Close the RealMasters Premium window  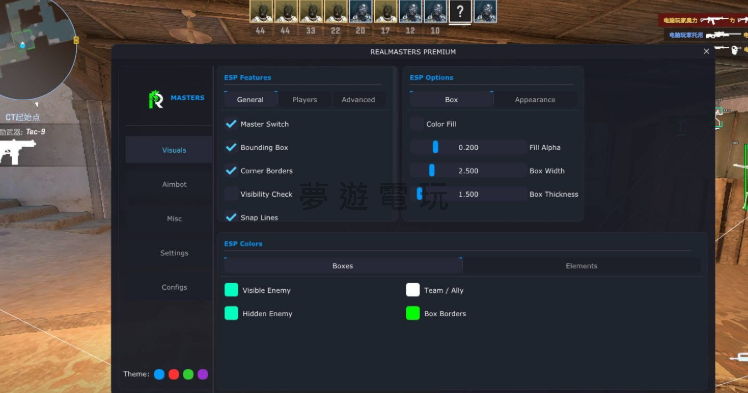tap(706, 52)
